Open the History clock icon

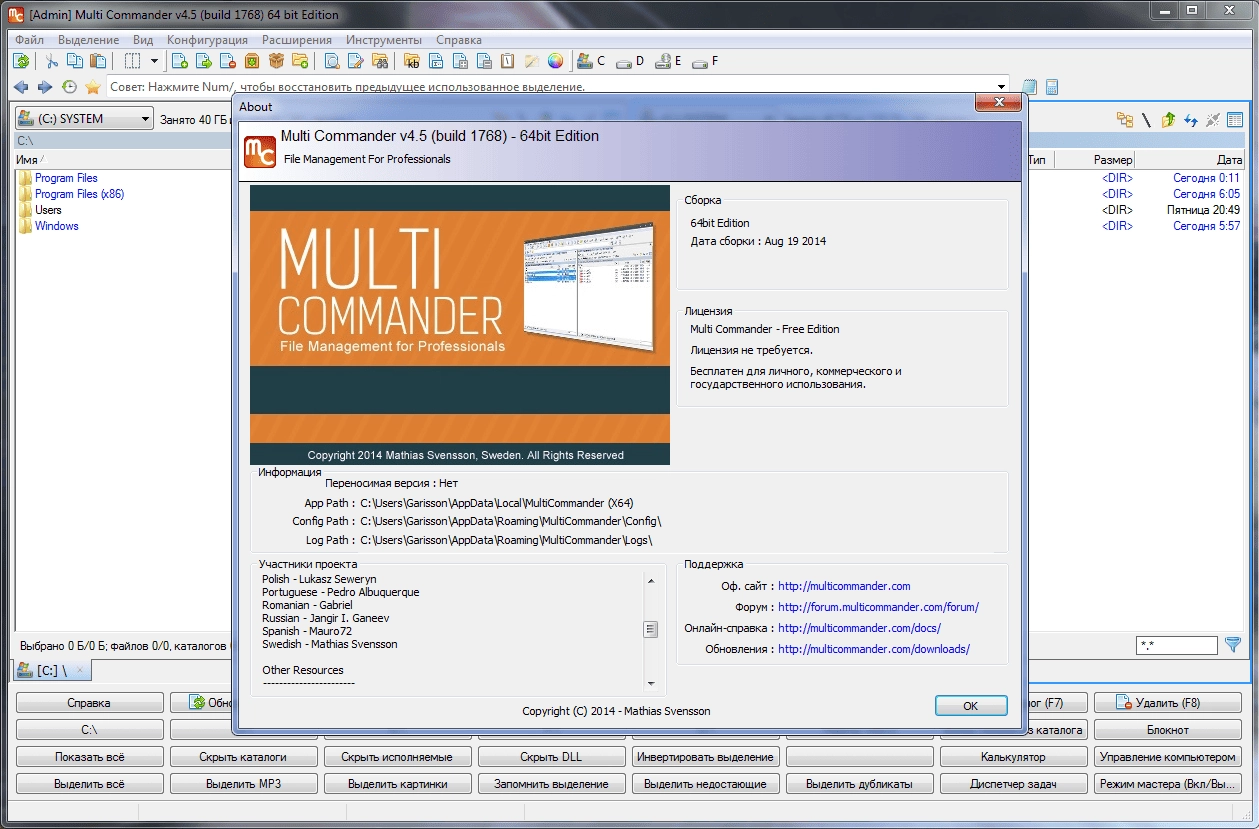coord(69,87)
